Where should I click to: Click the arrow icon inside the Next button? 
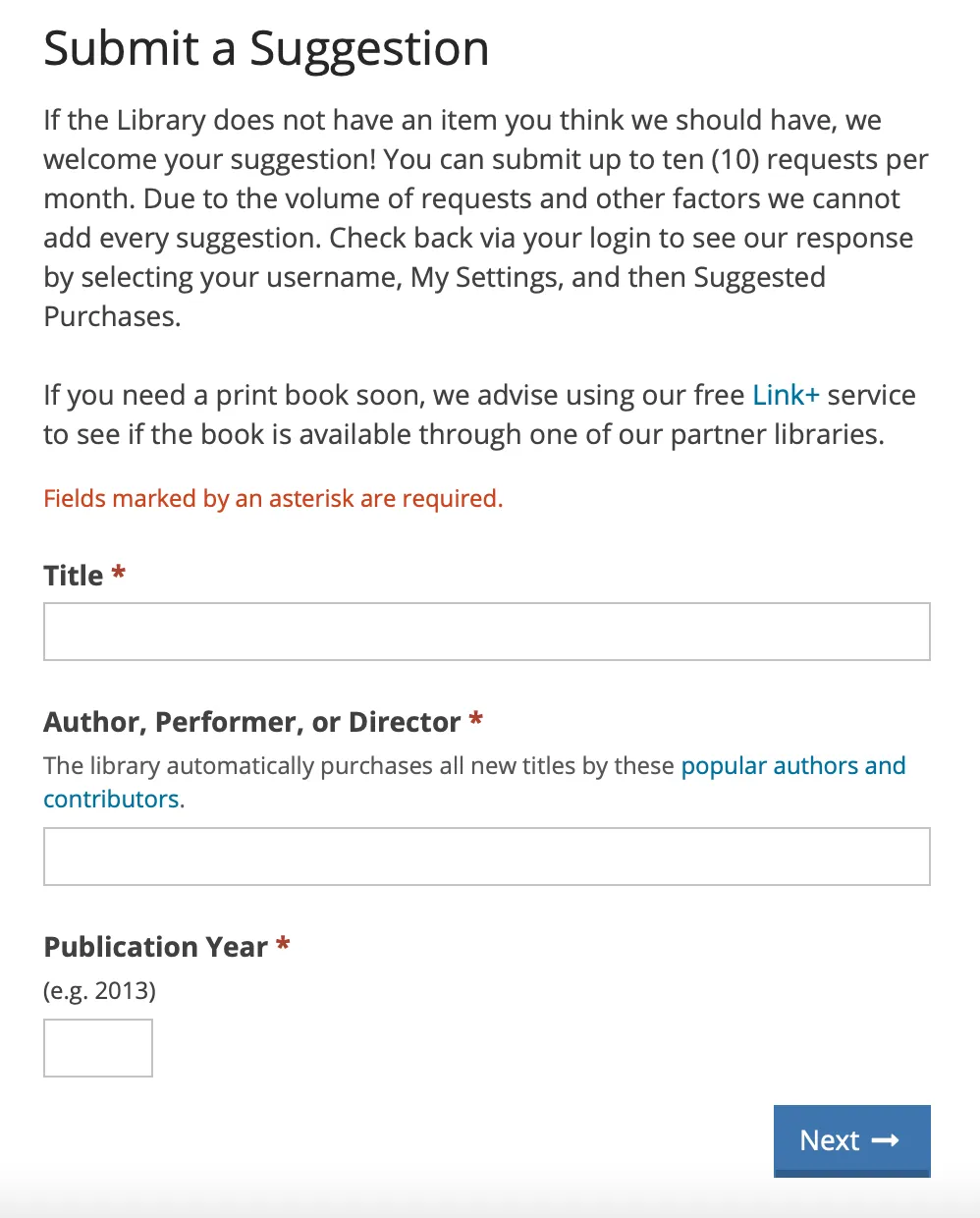click(887, 1140)
